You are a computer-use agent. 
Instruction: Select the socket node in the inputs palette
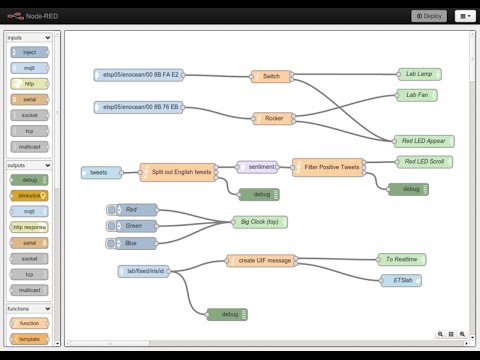(29, 115)
